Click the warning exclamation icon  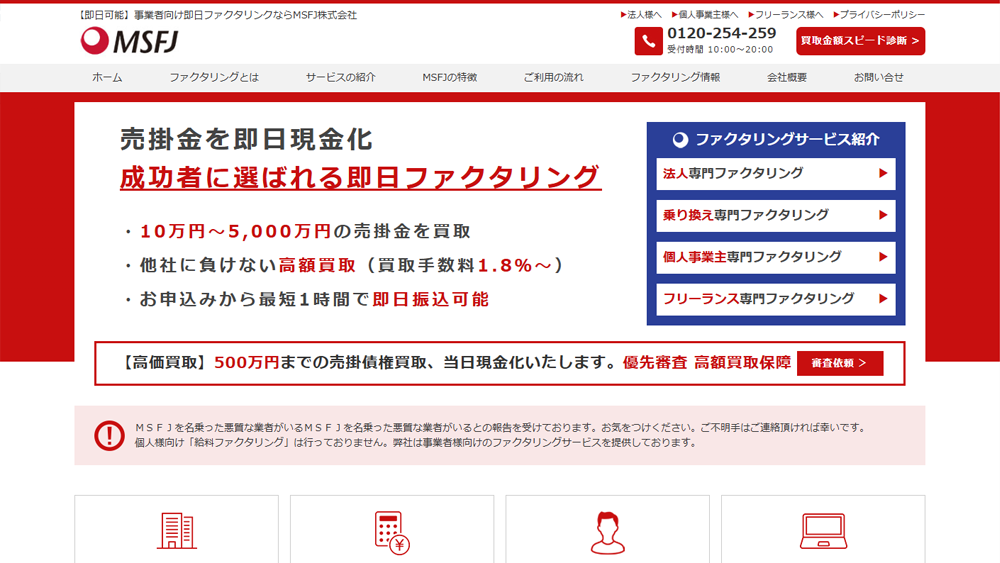(x=110, y=435)
